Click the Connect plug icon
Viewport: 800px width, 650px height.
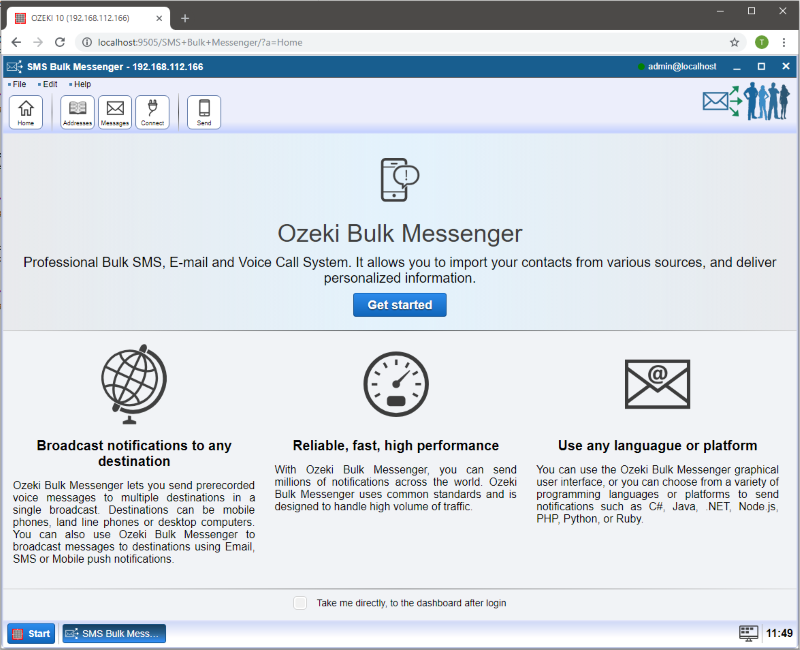(x=152, y=112)
